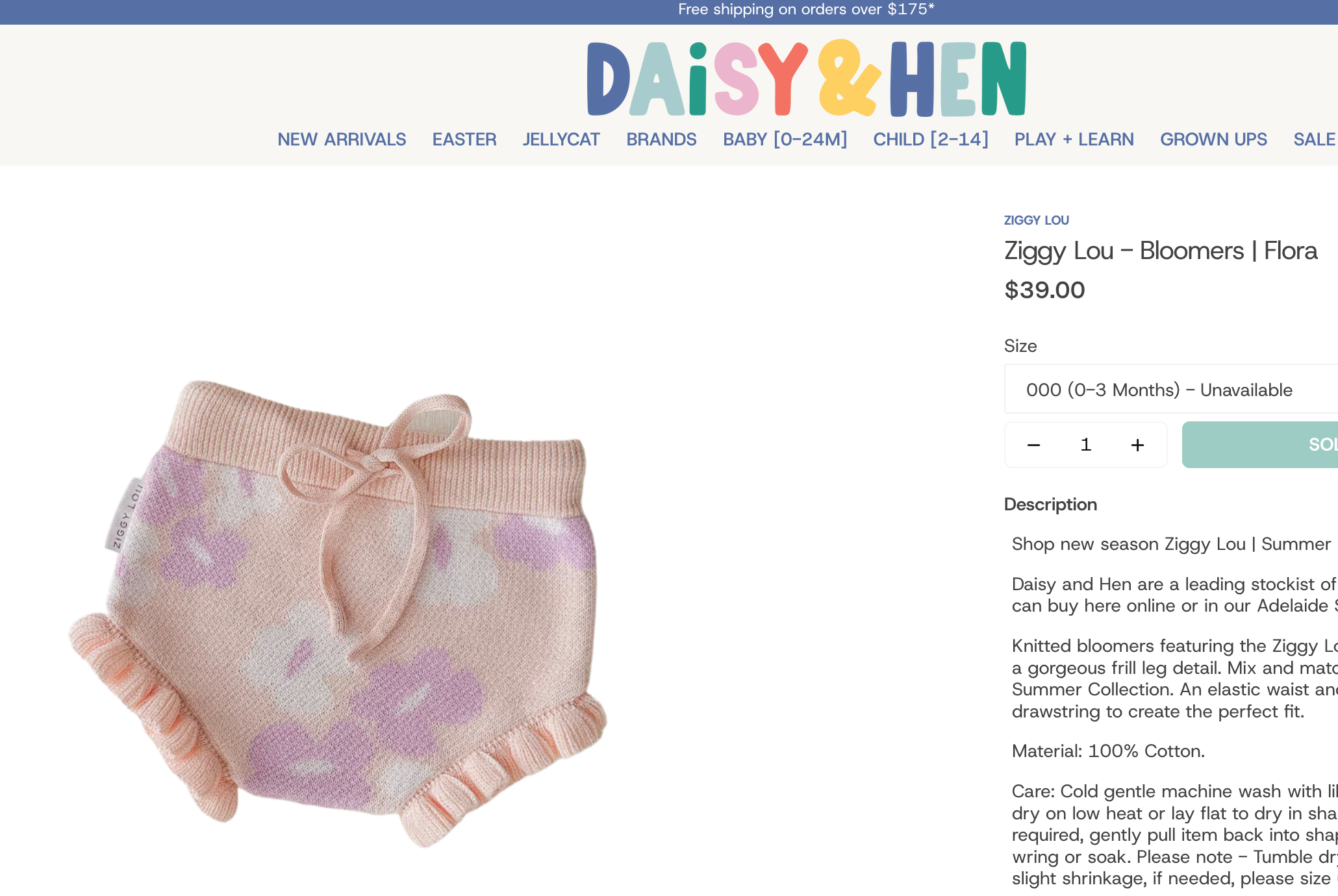Go to the JELLYCAT section

click(x=561, y=140)
